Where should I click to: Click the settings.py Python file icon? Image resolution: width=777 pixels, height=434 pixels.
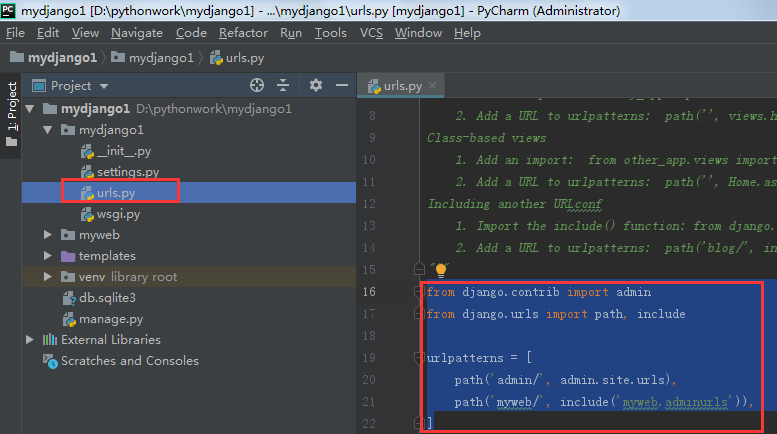(87, 172)
